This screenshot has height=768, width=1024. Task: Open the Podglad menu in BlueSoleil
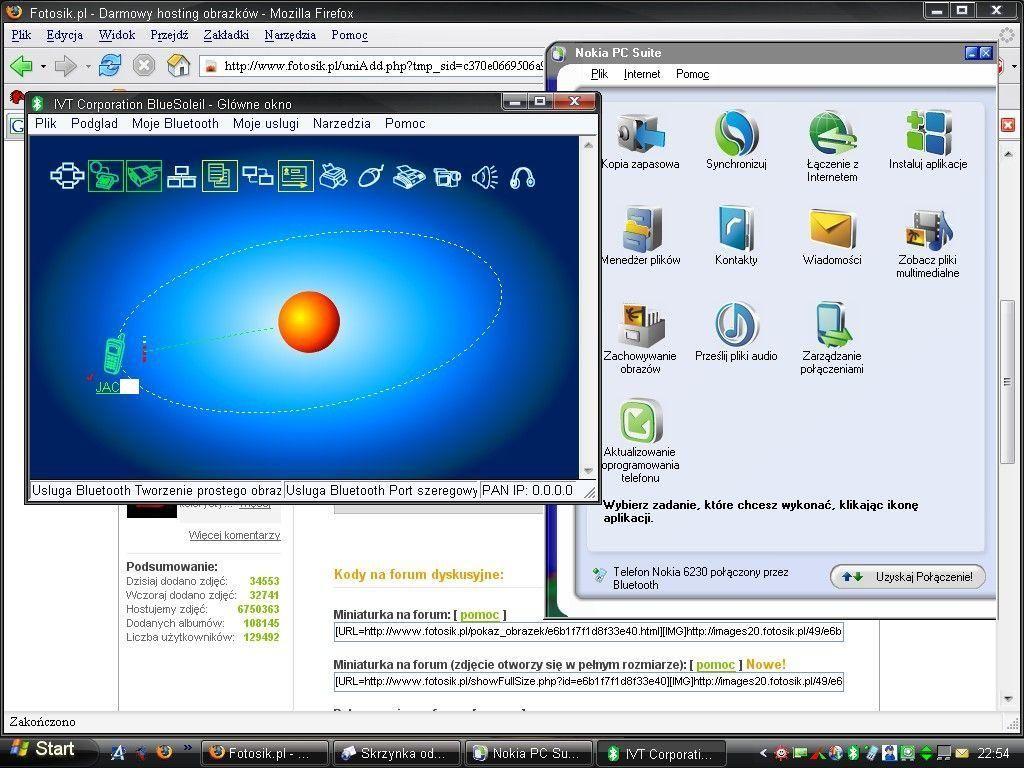click(94, 123)
